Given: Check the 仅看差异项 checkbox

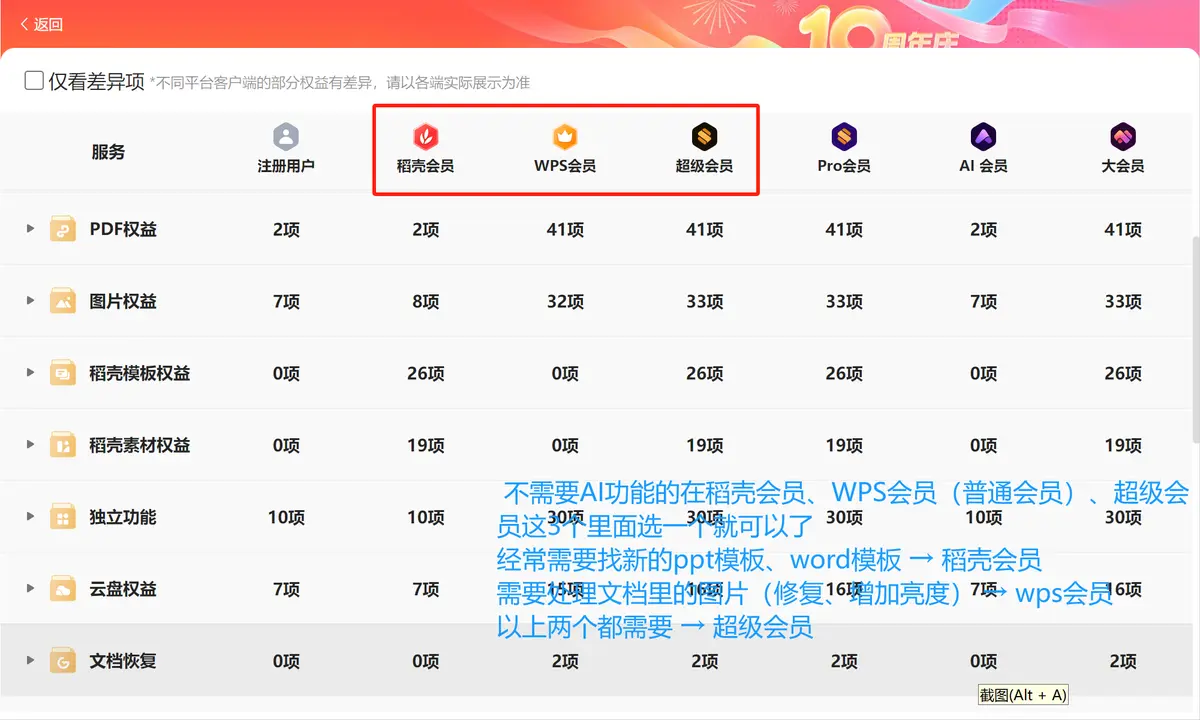Looking at the screenshot, I should coord(34,80).
